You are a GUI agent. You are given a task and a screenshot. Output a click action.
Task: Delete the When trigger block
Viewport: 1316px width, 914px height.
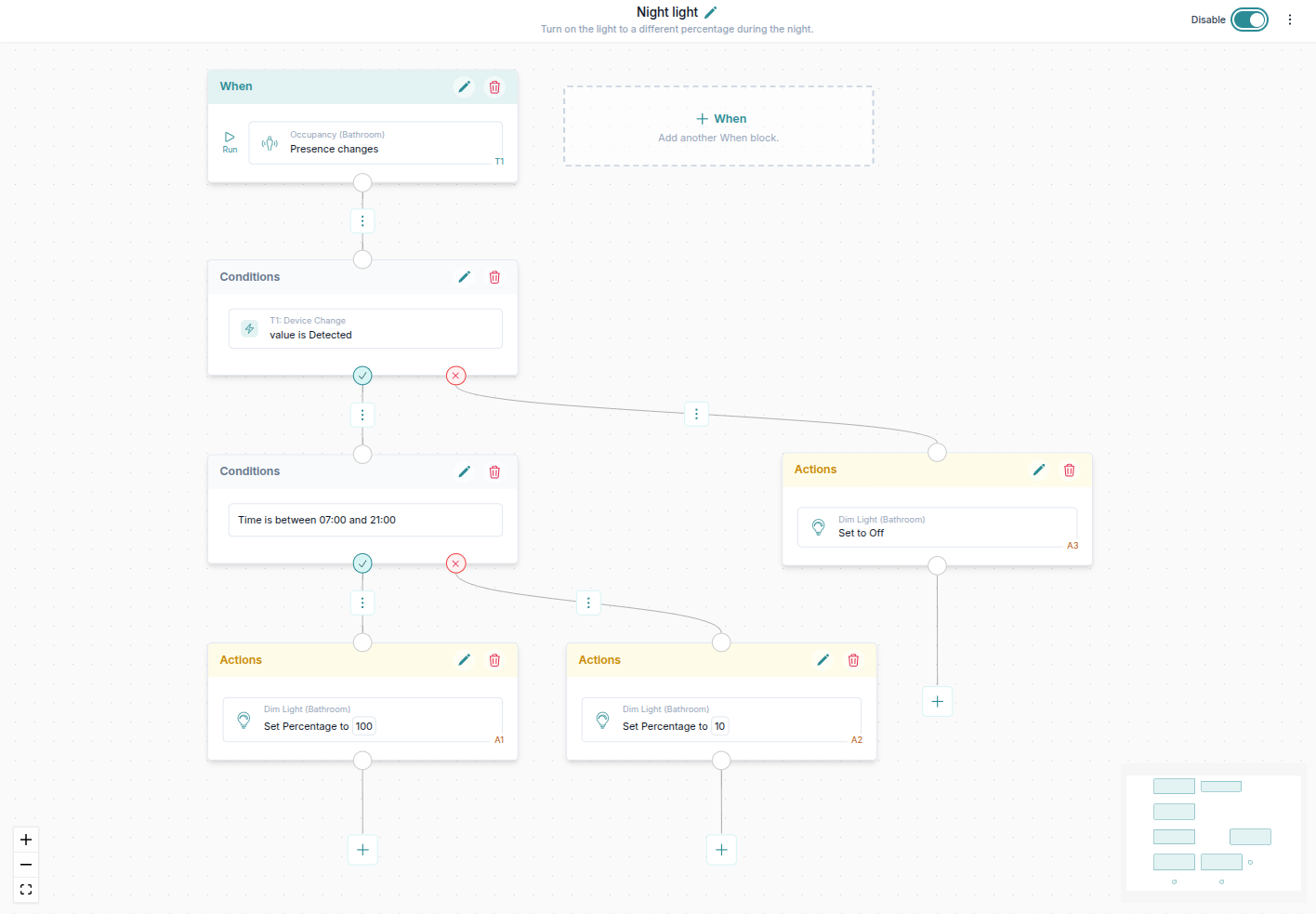coord(494,87)
